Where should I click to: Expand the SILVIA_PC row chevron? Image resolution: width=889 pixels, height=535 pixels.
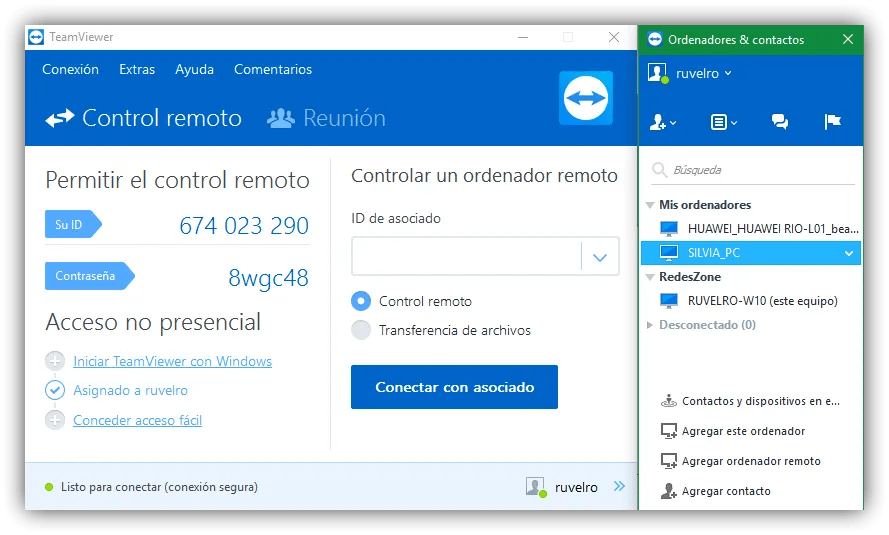(x=849, y=253)
